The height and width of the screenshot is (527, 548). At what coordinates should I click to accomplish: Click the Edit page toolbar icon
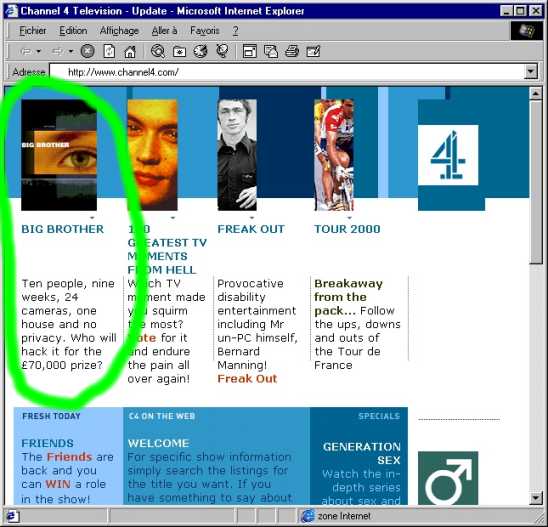click(x=313, y=51)
